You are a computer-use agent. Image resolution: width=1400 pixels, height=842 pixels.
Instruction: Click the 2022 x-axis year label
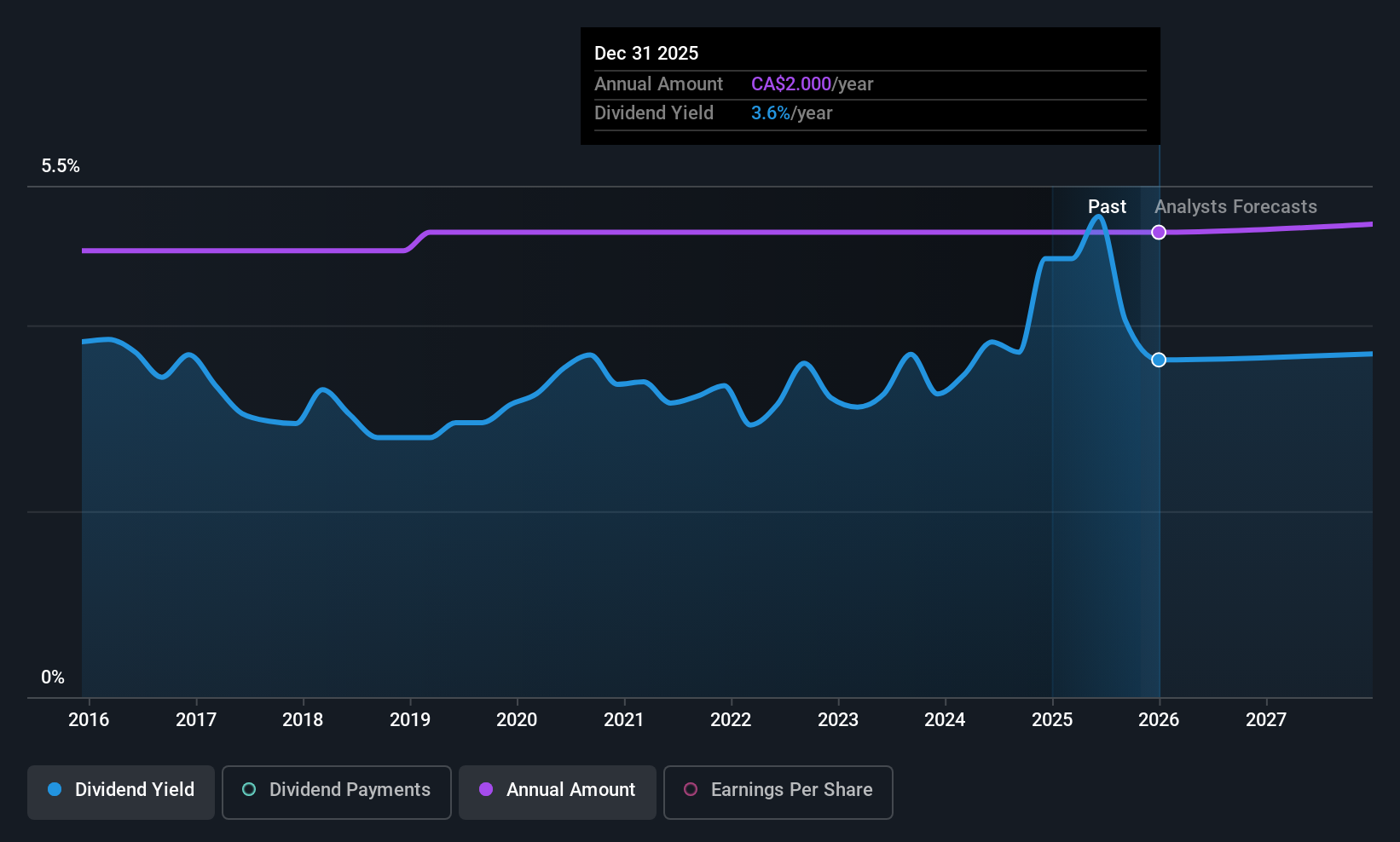731,720
